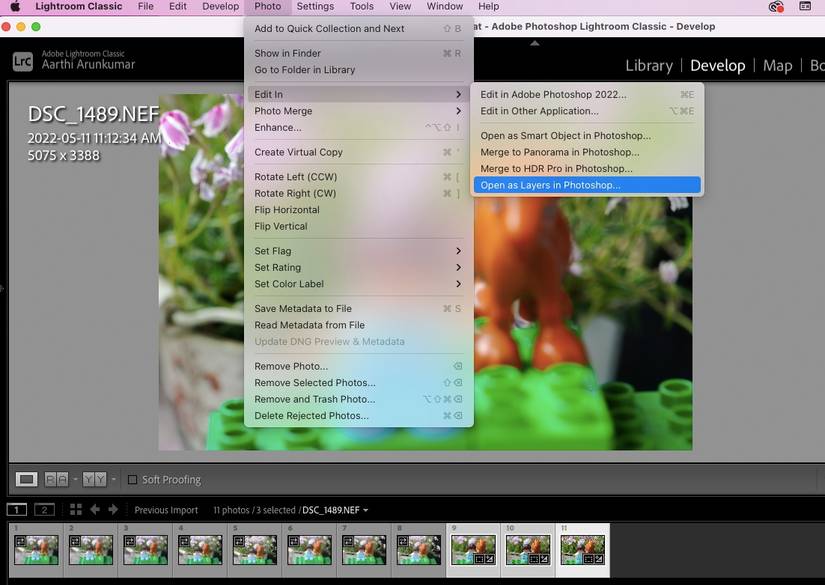Expand the Set Flag submenu

pos(358,251)
